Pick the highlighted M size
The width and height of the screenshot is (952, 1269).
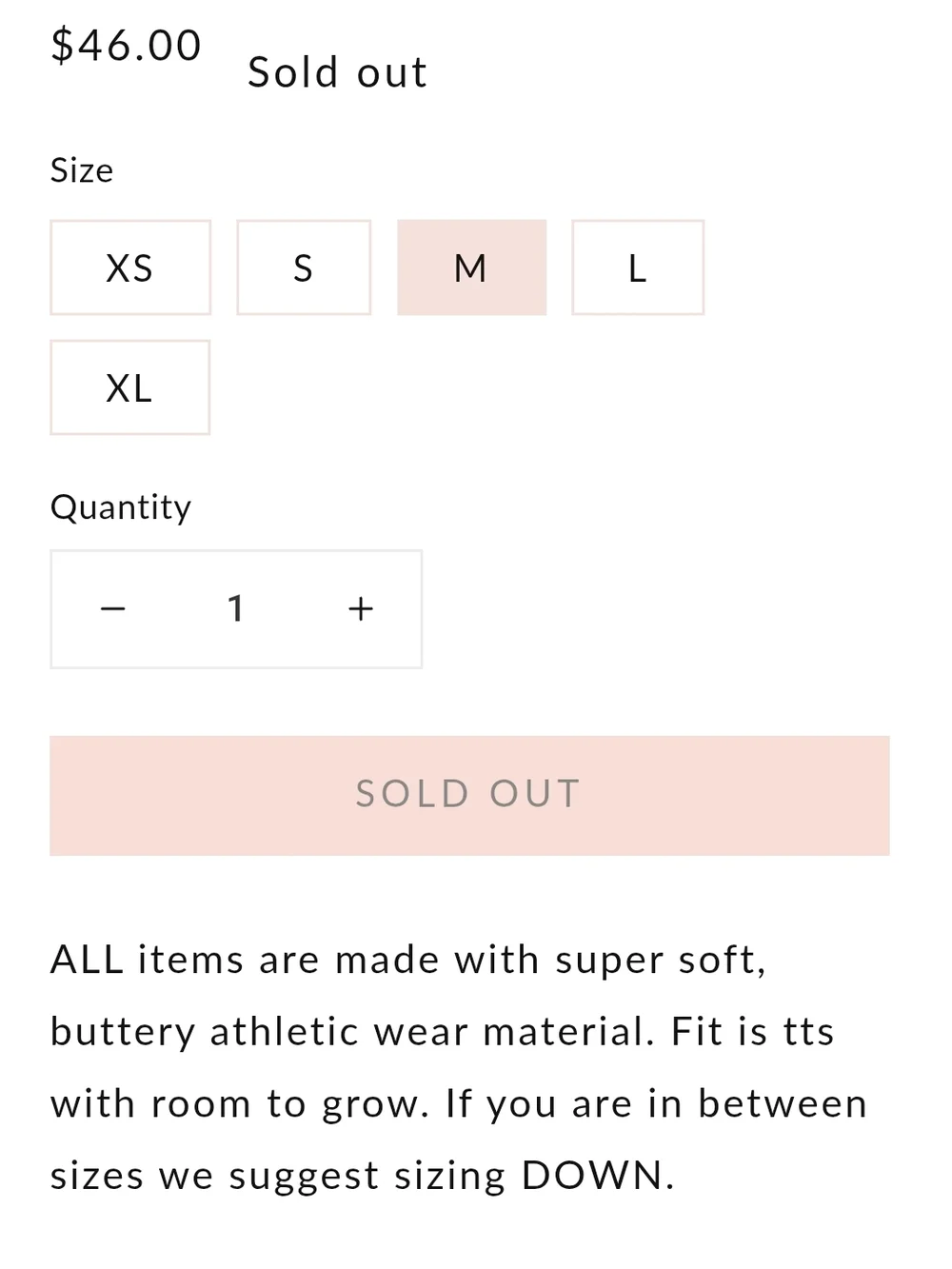pyautogui.click(x=472, y=268)
